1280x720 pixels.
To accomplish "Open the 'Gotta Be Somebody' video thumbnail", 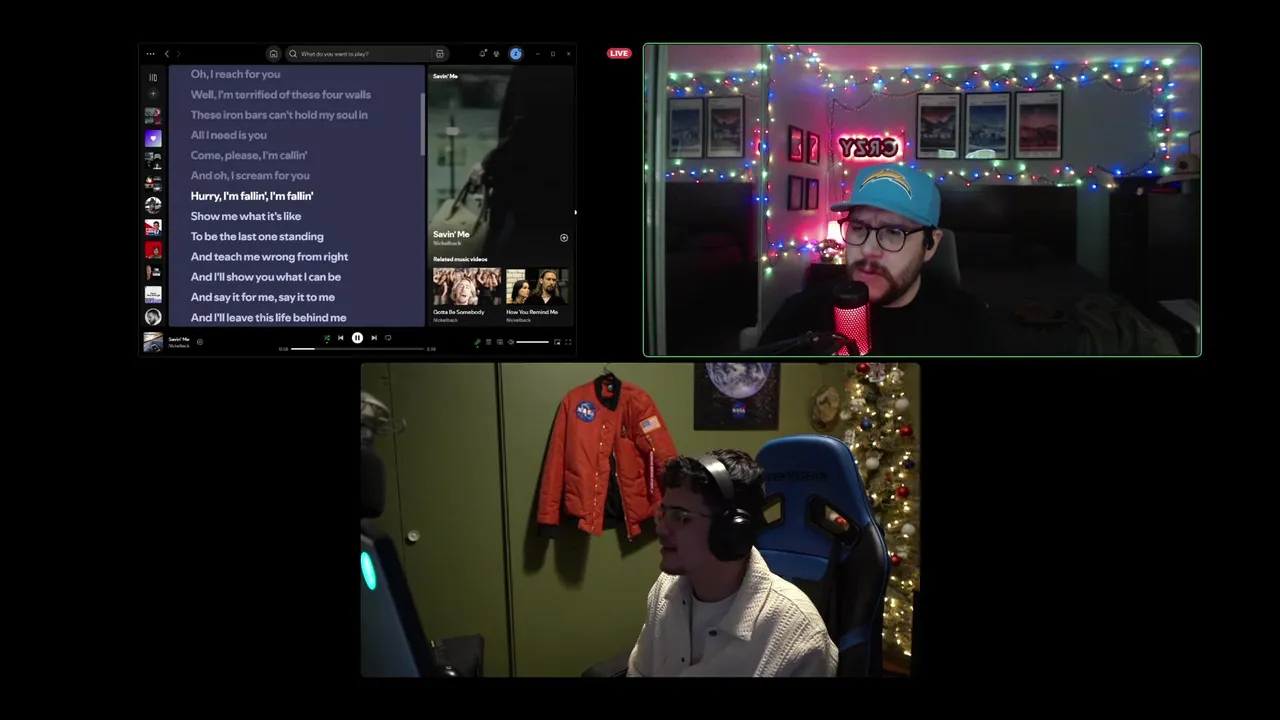I will [x=467, y=286].
